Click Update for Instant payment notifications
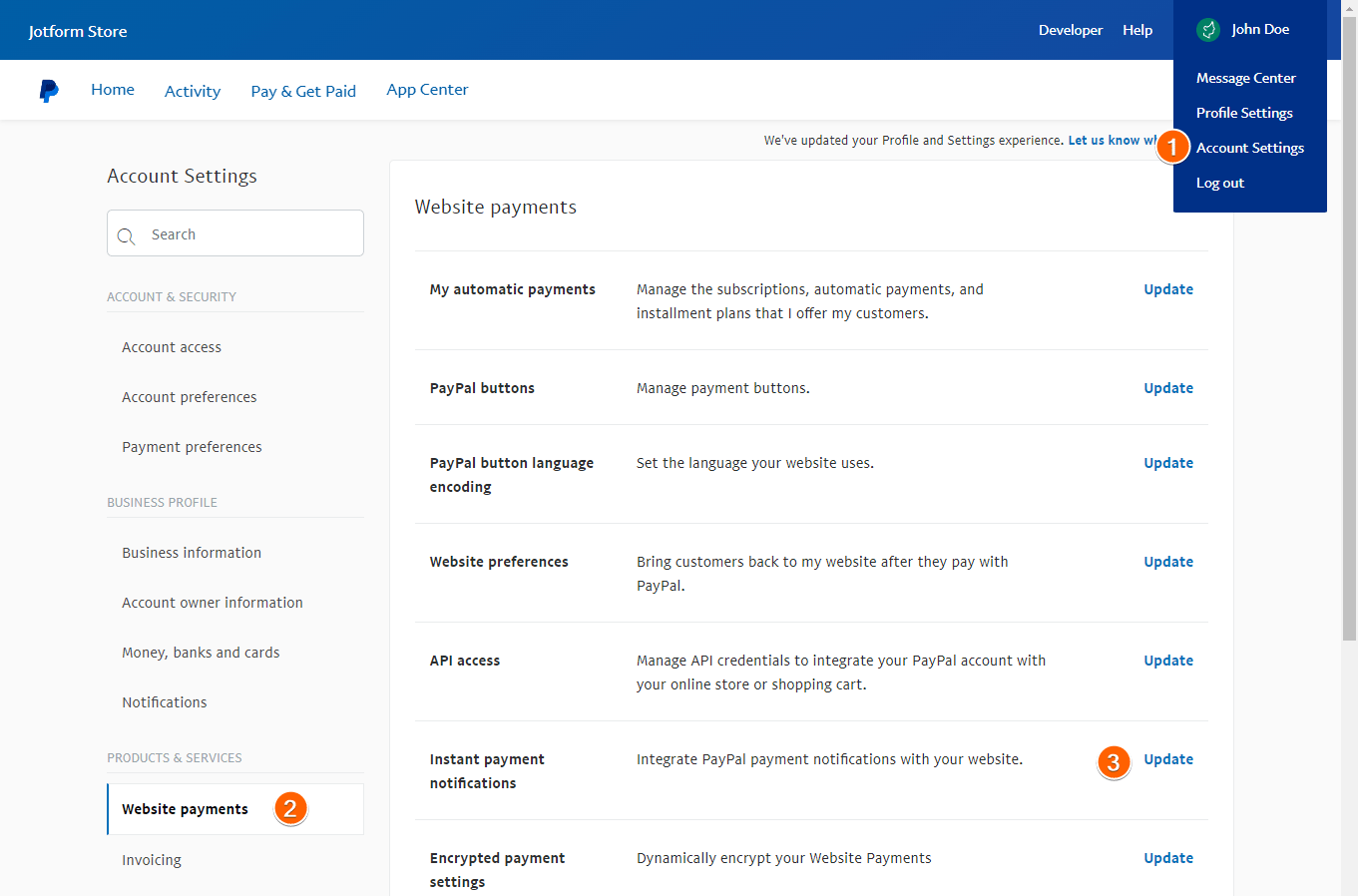This screenshot has width=1358, height=896. (x=1167, y=758)
